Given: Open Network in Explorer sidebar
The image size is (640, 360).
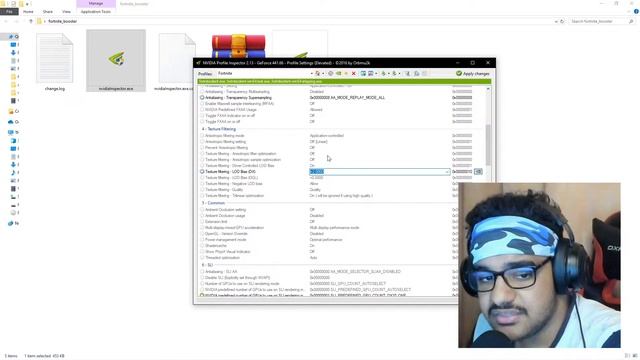Looking at the screenshot, I should pyautogui.click(x=11, y=223).
